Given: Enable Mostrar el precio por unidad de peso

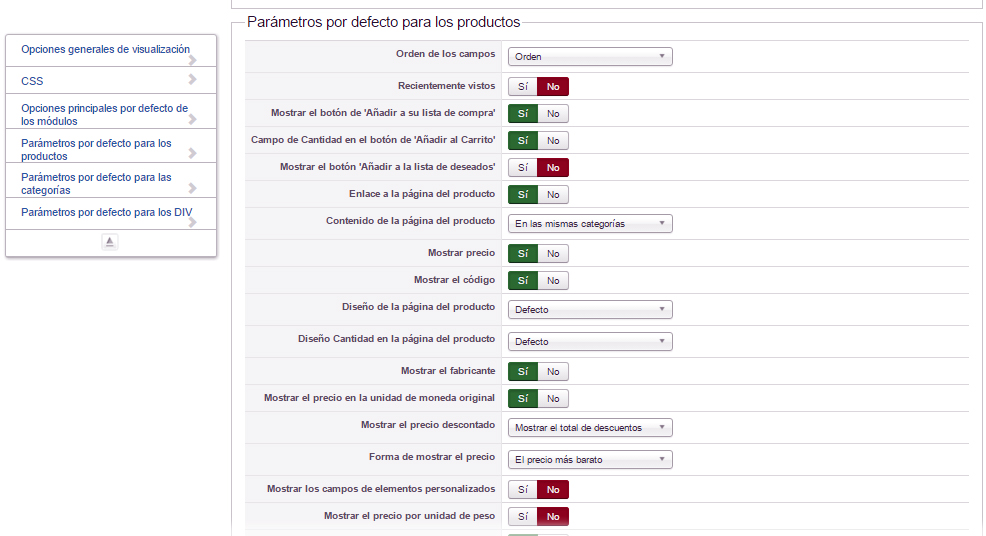Looking at the screenshot, I should (523, 517).
